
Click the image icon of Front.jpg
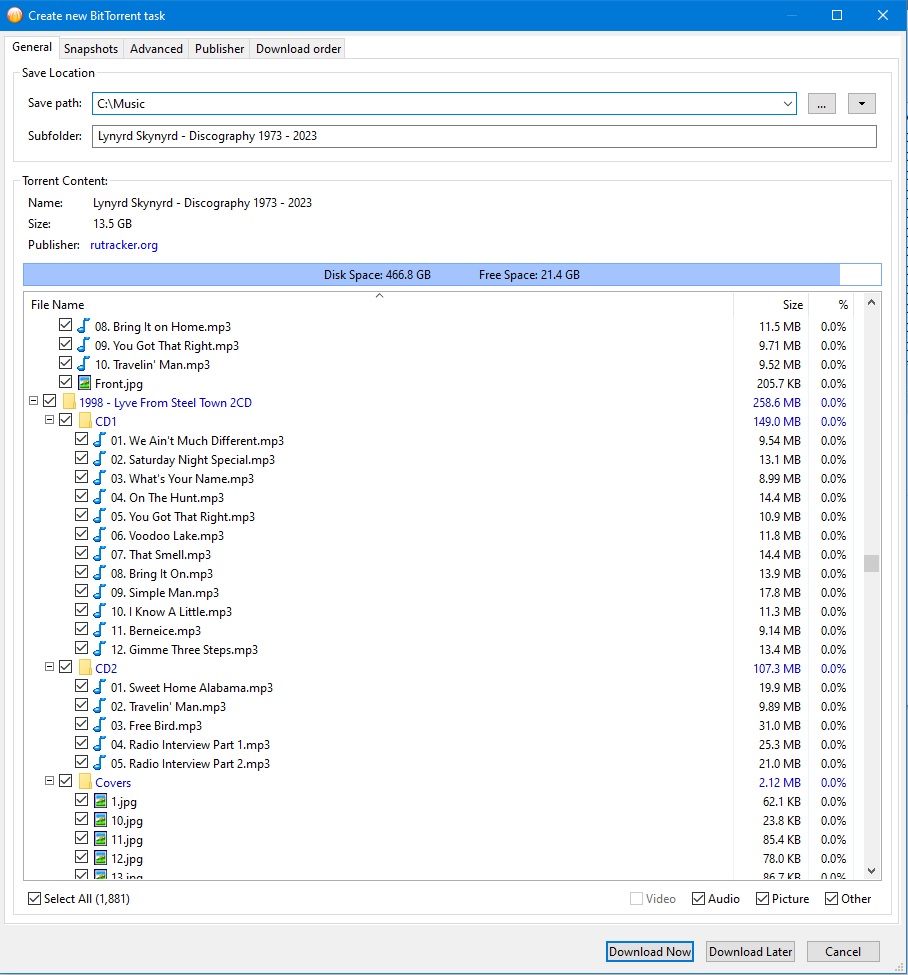click(84, 383)
